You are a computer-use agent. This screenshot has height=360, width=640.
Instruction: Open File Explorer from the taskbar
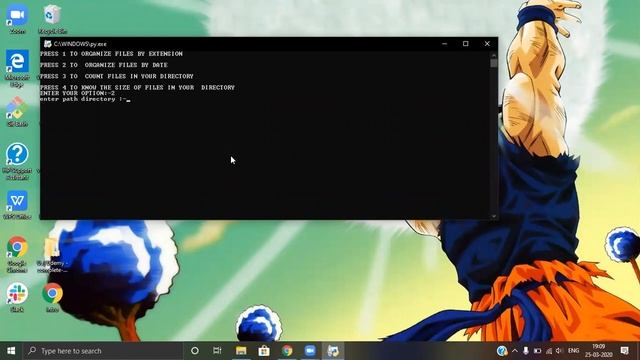click(241, 351)
